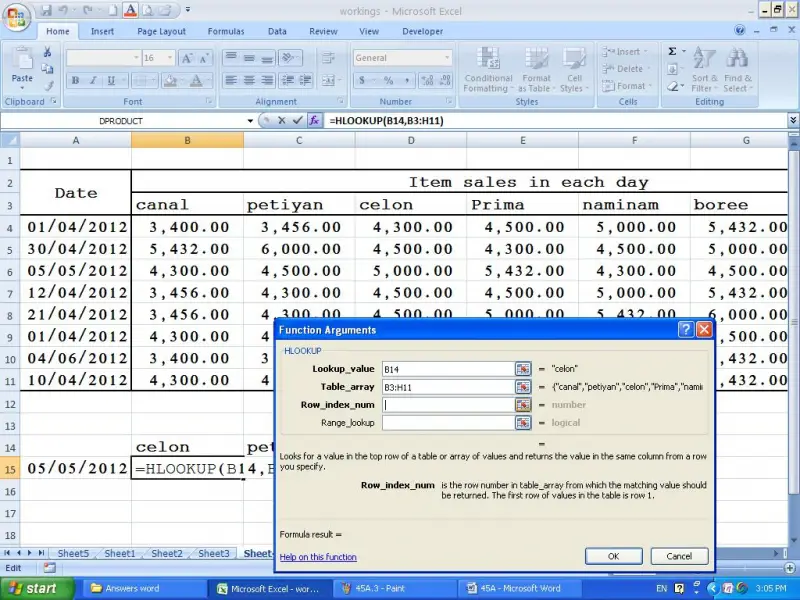
Task: Collapse dialog for Row_index_num range selector
Action: click(x=523, y=405)
